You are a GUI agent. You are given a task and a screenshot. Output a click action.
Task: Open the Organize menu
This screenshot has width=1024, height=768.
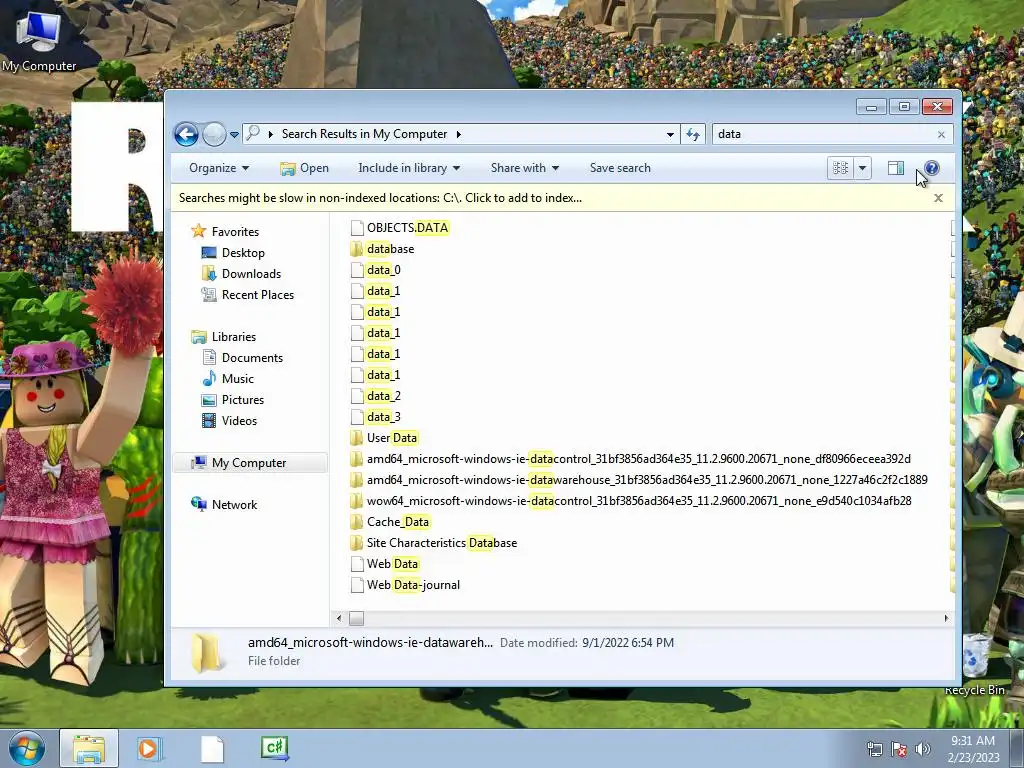(x=219, y=168)
